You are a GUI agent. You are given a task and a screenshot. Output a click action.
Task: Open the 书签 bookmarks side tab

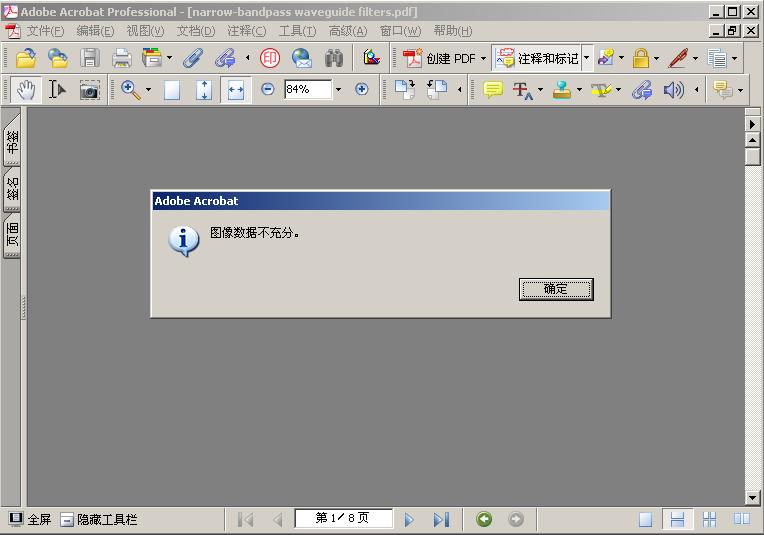(x=12, y=141)
